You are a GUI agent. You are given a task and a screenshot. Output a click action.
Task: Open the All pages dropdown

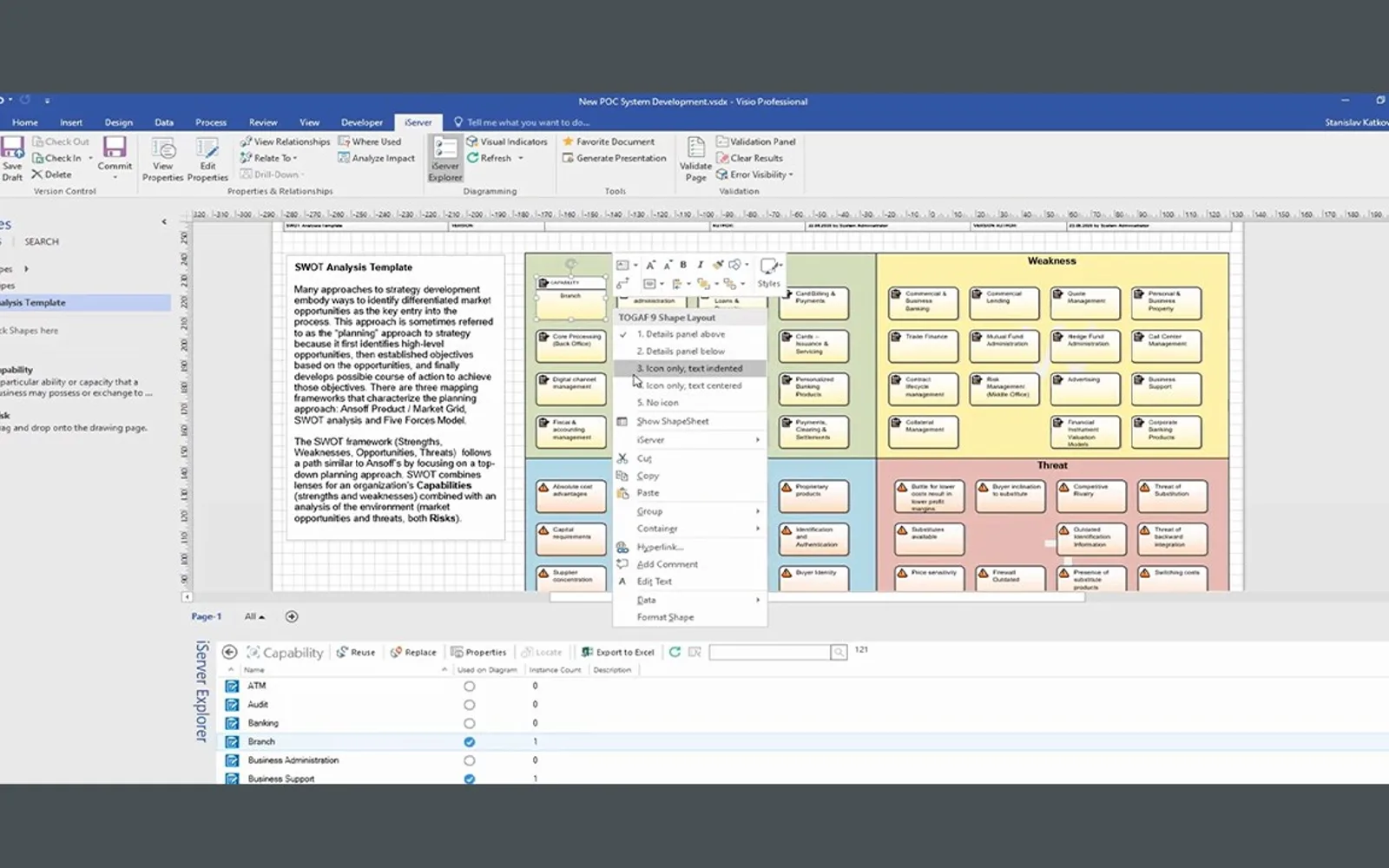pyautogui.click(x=254, y=616)
